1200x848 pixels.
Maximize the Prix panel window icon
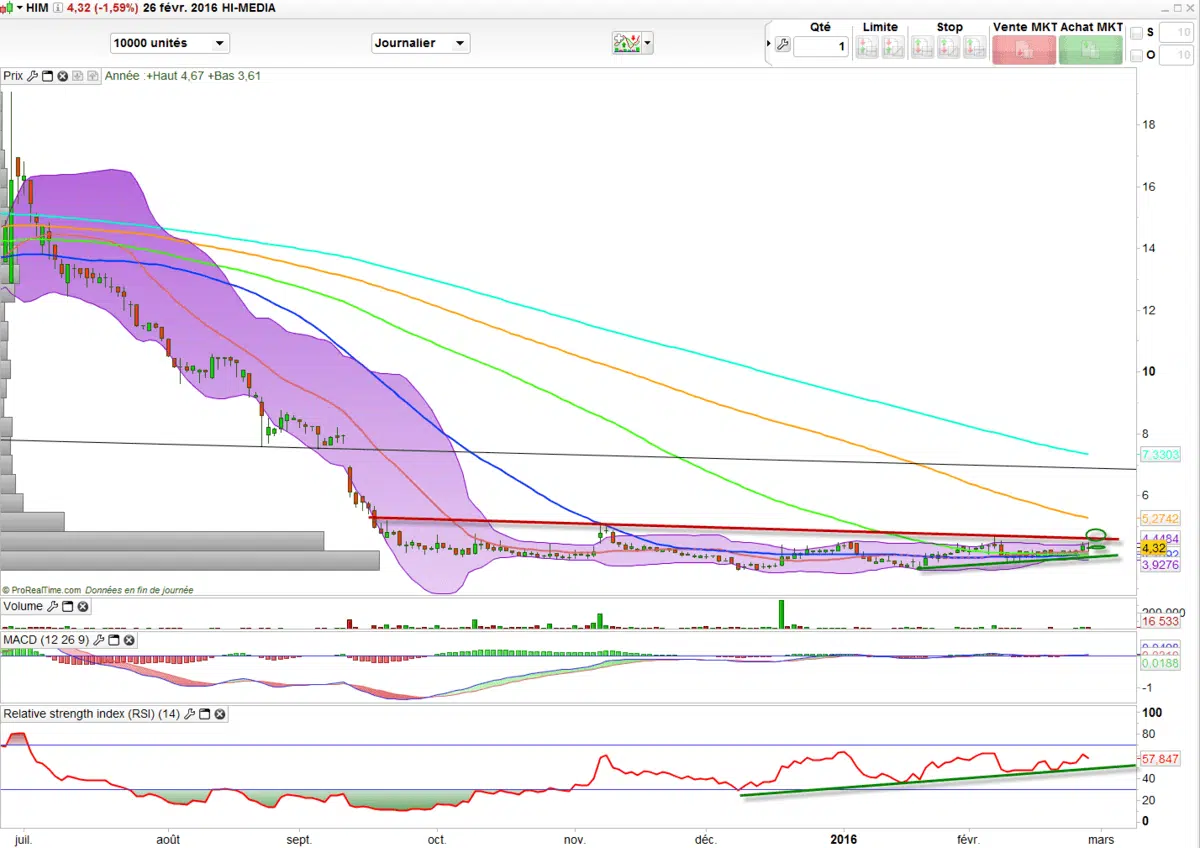point(47,75)
